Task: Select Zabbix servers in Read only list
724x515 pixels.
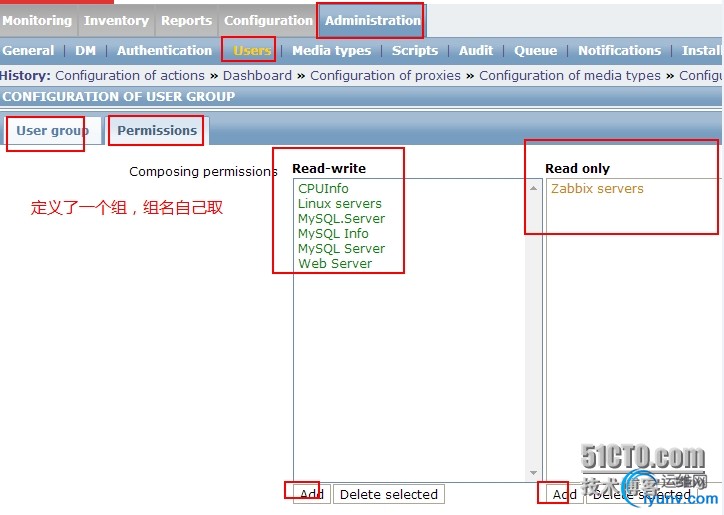Action: 597,188
